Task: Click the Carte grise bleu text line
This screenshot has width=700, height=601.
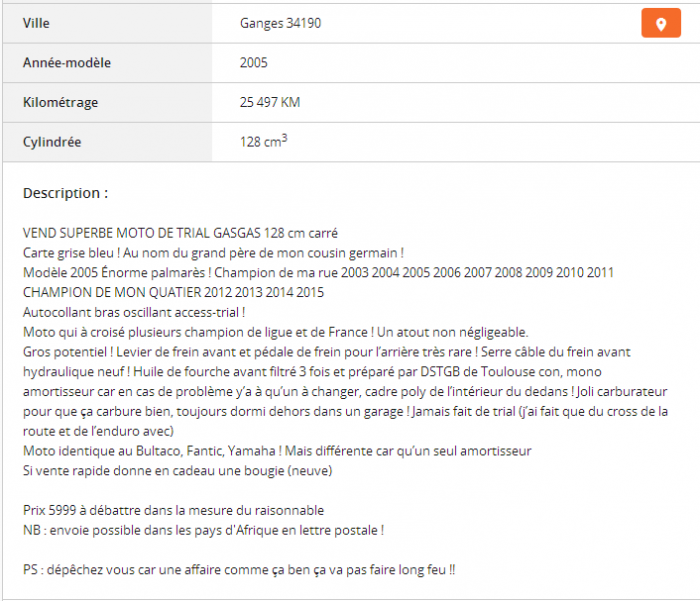Action: pos(213,253)
